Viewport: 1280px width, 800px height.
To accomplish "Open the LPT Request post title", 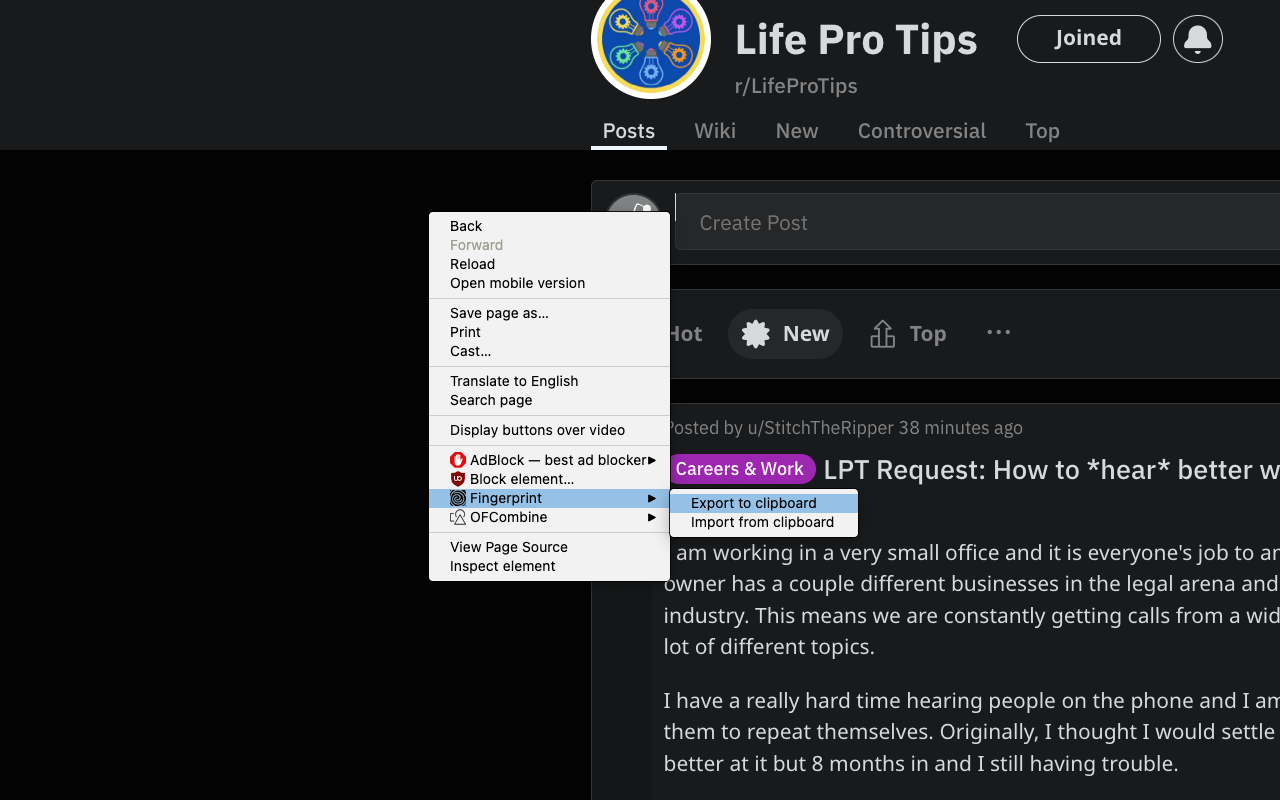I will 1052,469.
